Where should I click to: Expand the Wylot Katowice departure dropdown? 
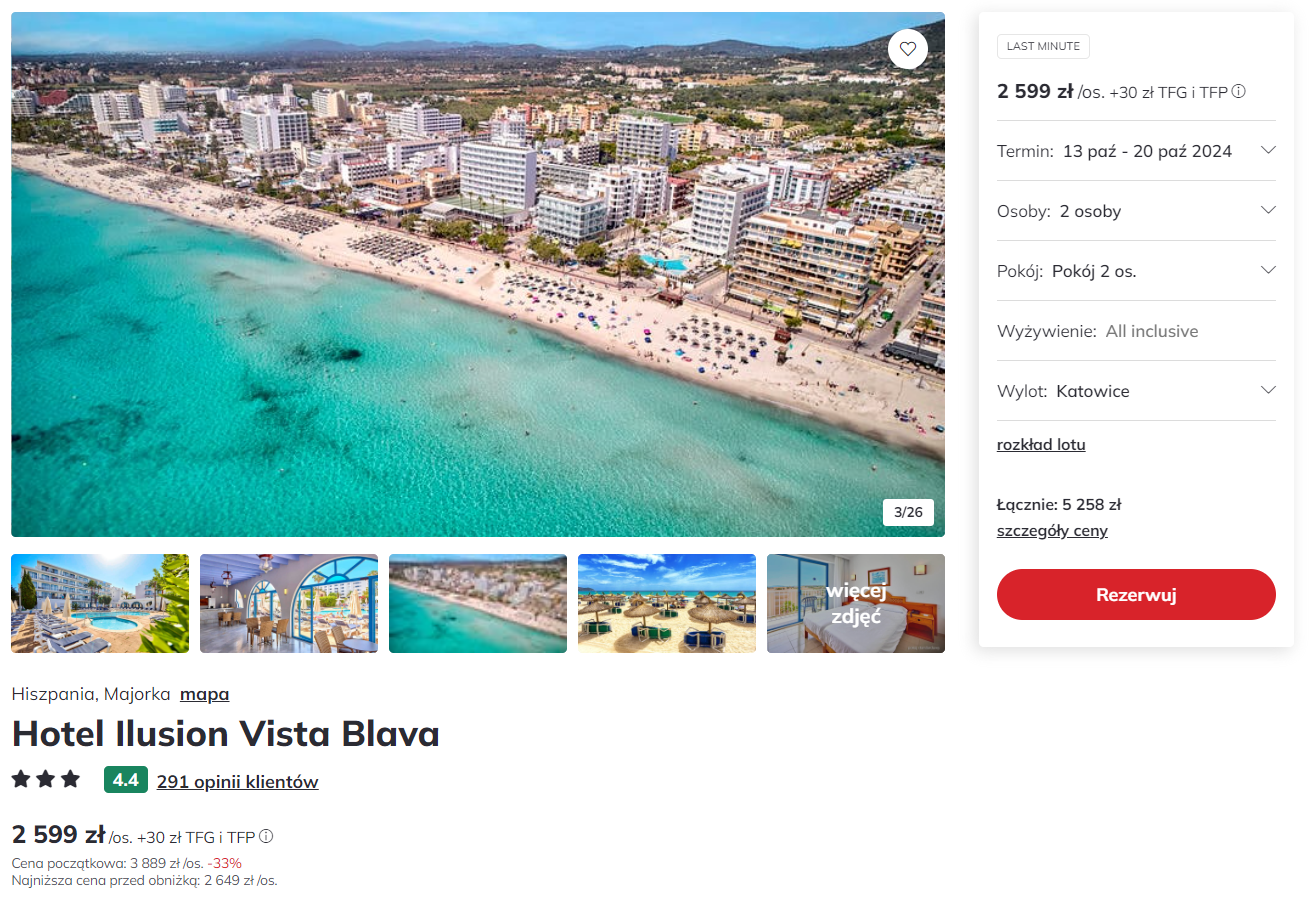click(1136, 391)
